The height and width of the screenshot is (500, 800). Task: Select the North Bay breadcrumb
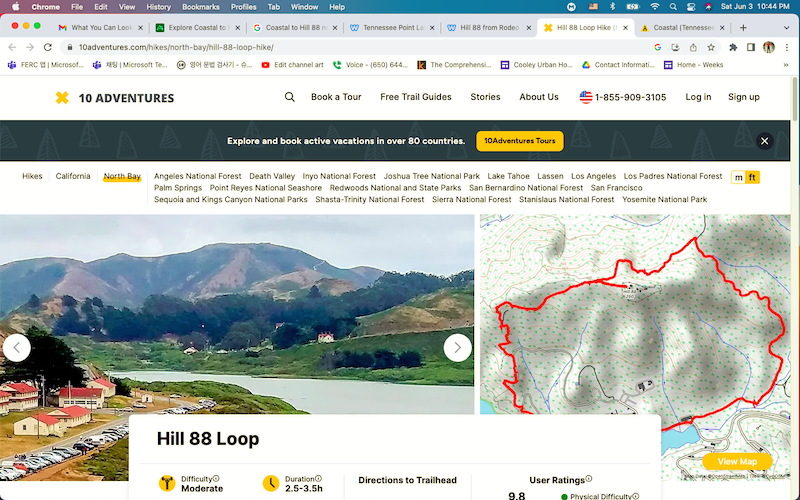122,177
